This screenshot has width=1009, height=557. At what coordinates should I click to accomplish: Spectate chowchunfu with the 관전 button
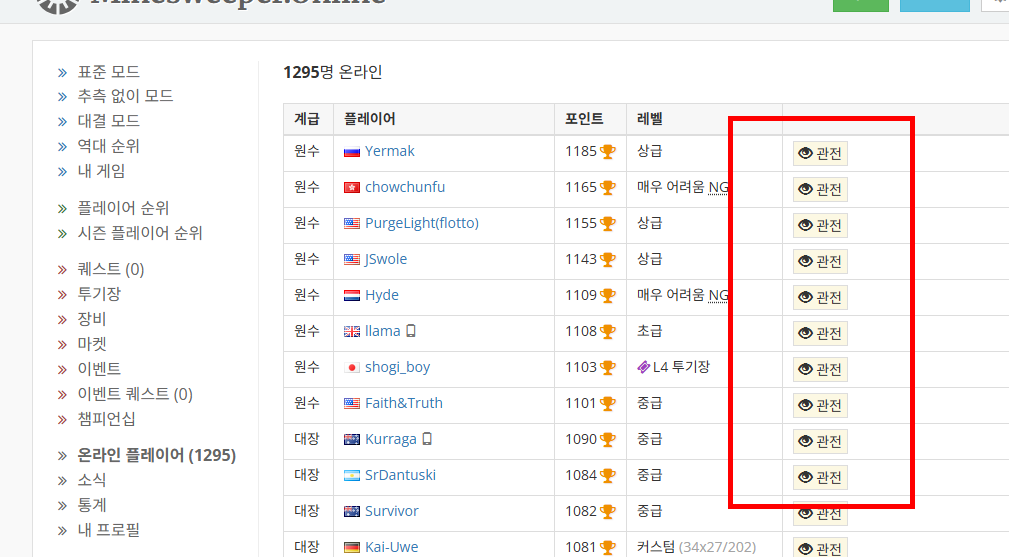click(820, 189)
